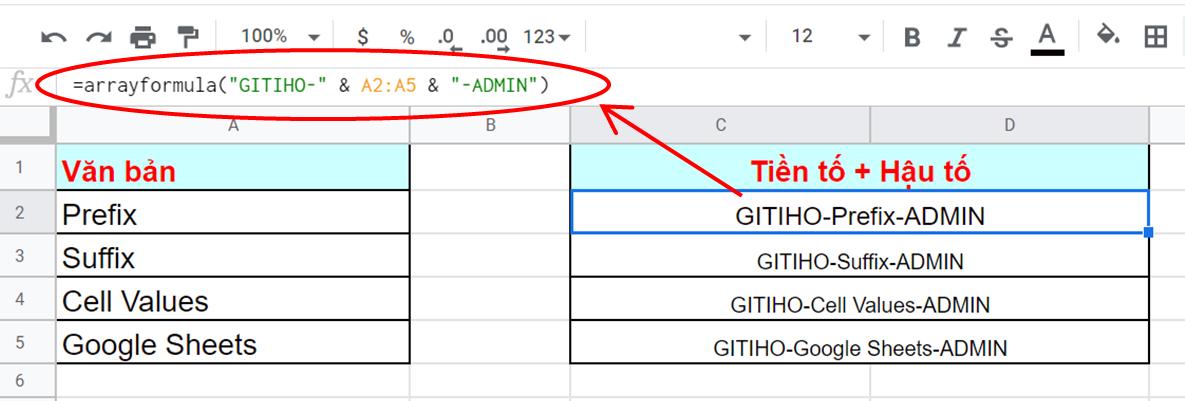1185x401 pixels.
Task: Select the 'Google Sheets' cell
Action: tap(233, 343)
